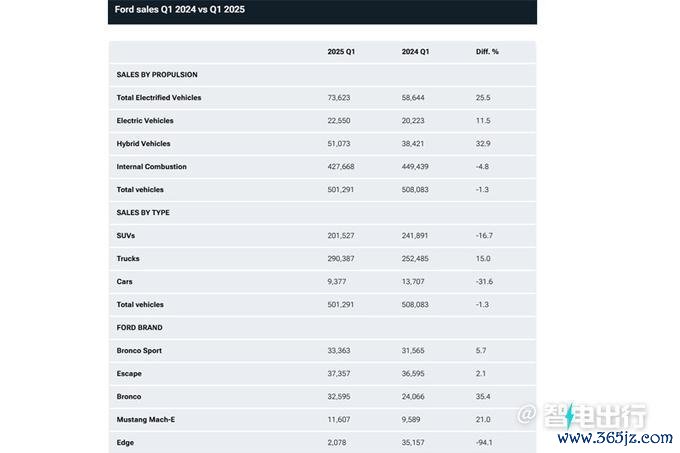The width and height of the screenshot is (680, 453).
Task: Click the 'Ford sales Q1 2024 vs Q1 2025' title
Action: point(180,10)
